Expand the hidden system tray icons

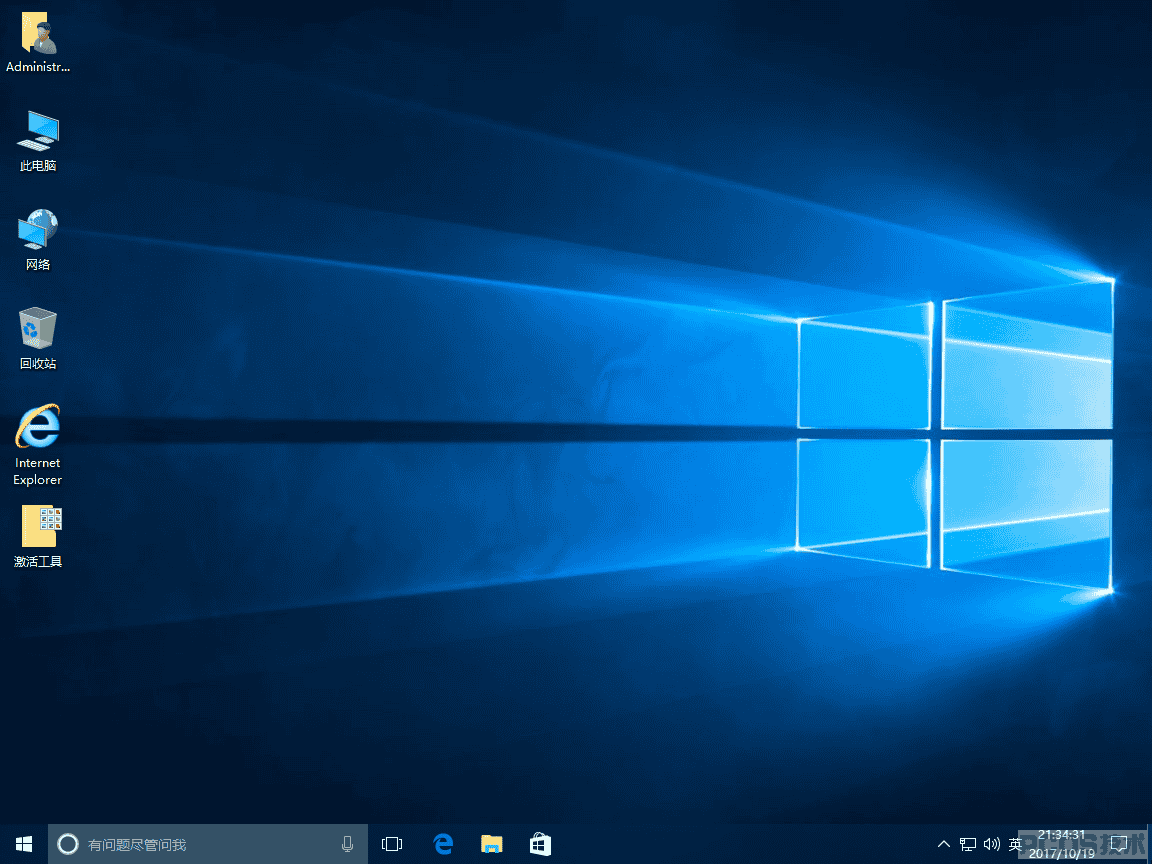(x=944, y=844)
